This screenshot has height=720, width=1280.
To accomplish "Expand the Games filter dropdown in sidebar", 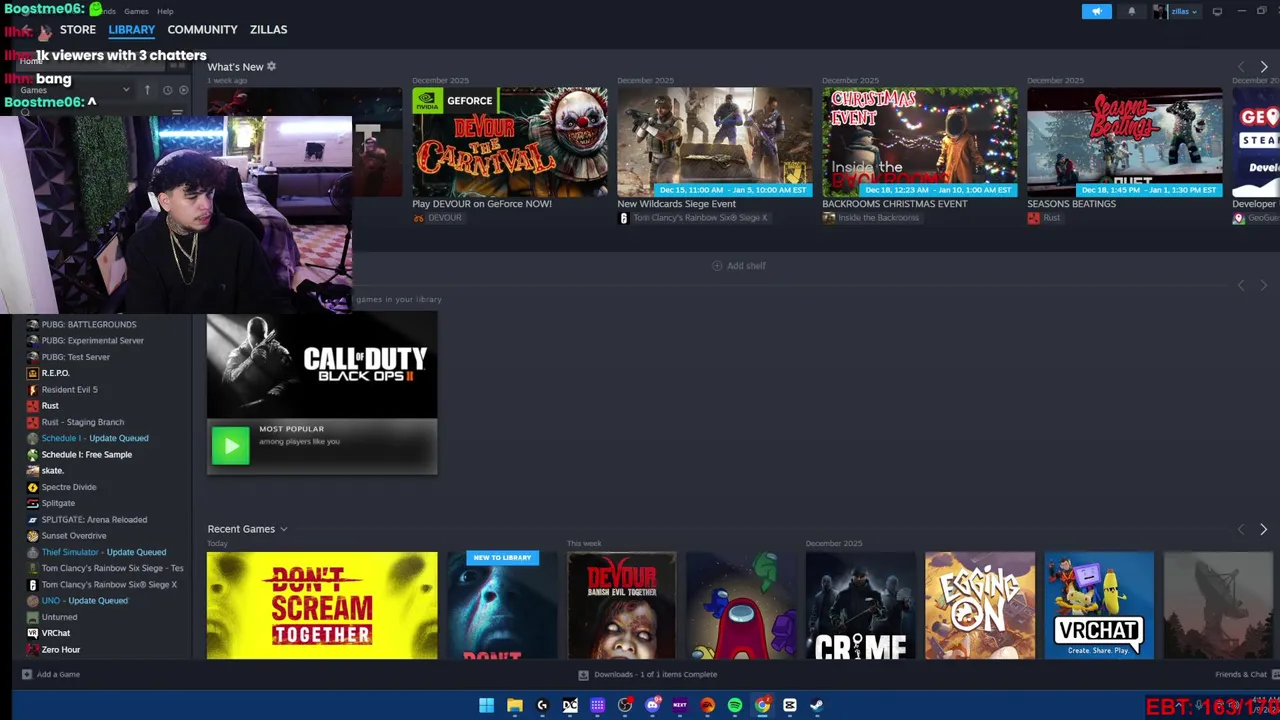I will tap(126, 90).
